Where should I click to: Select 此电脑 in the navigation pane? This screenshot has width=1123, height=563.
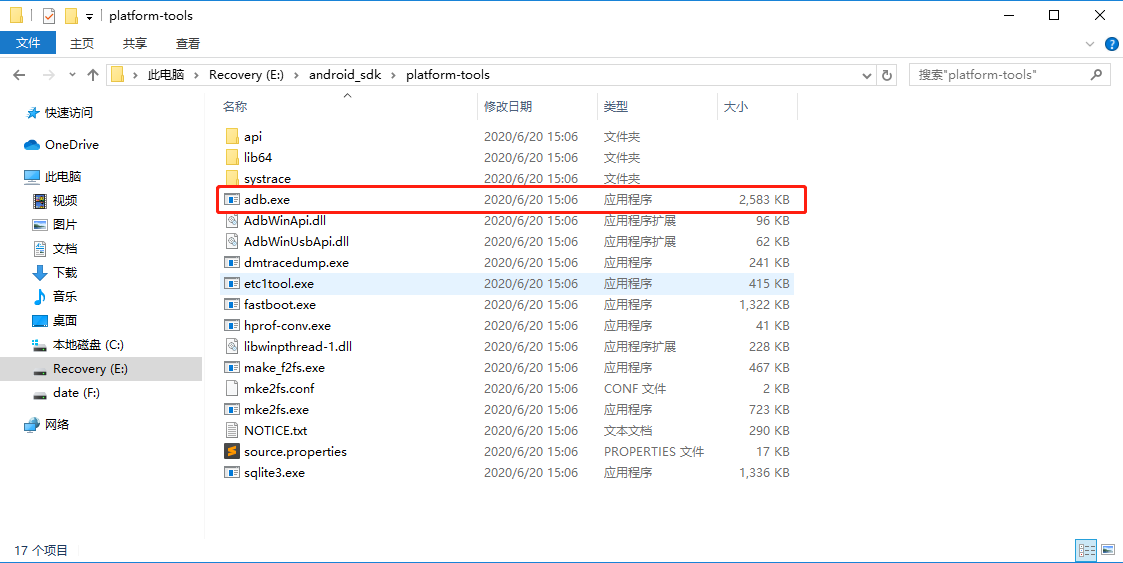click(x=62, y=176)
